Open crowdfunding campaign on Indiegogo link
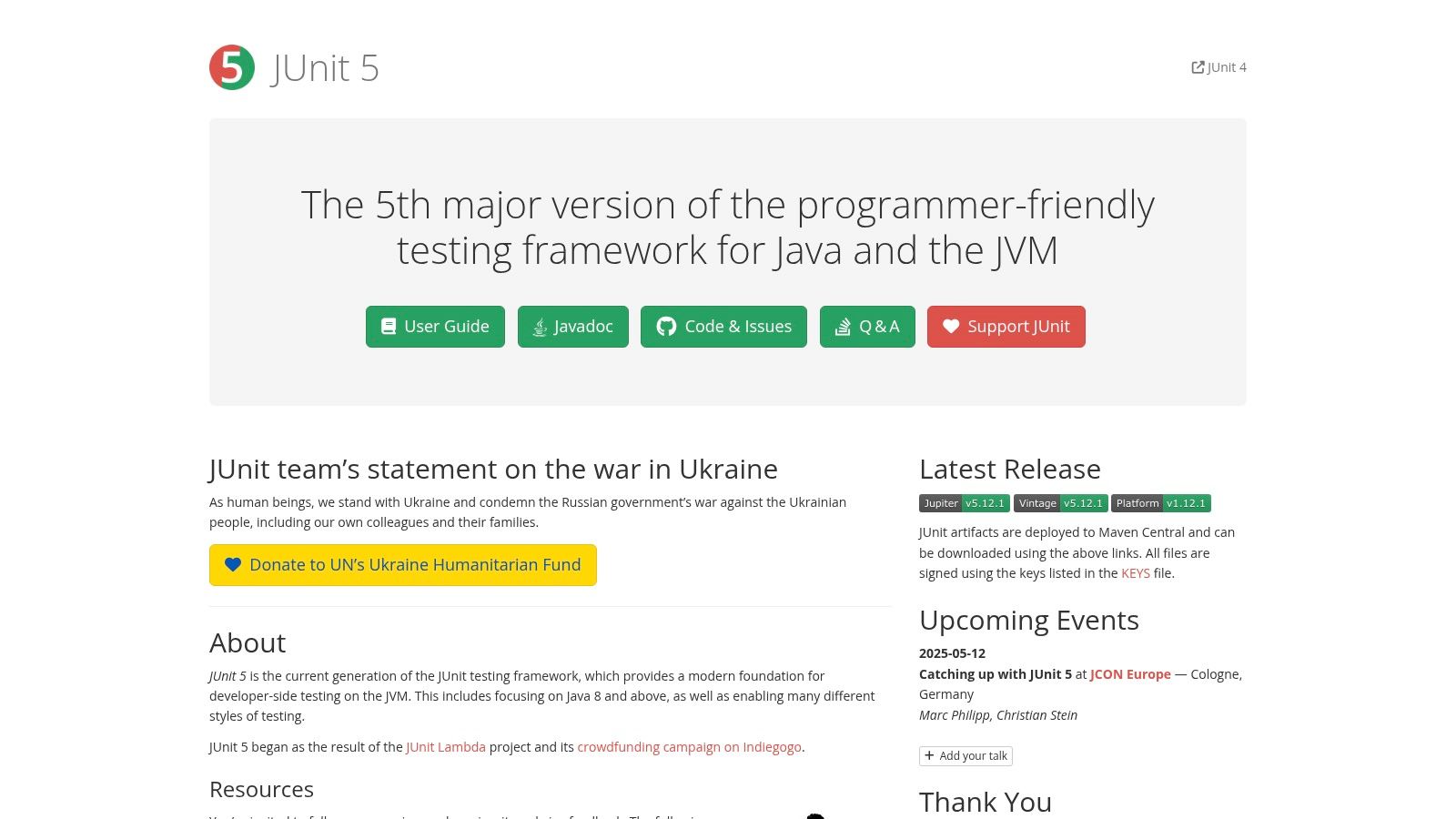The height and width of the screenshot is (819, 1456). point(690,747)
